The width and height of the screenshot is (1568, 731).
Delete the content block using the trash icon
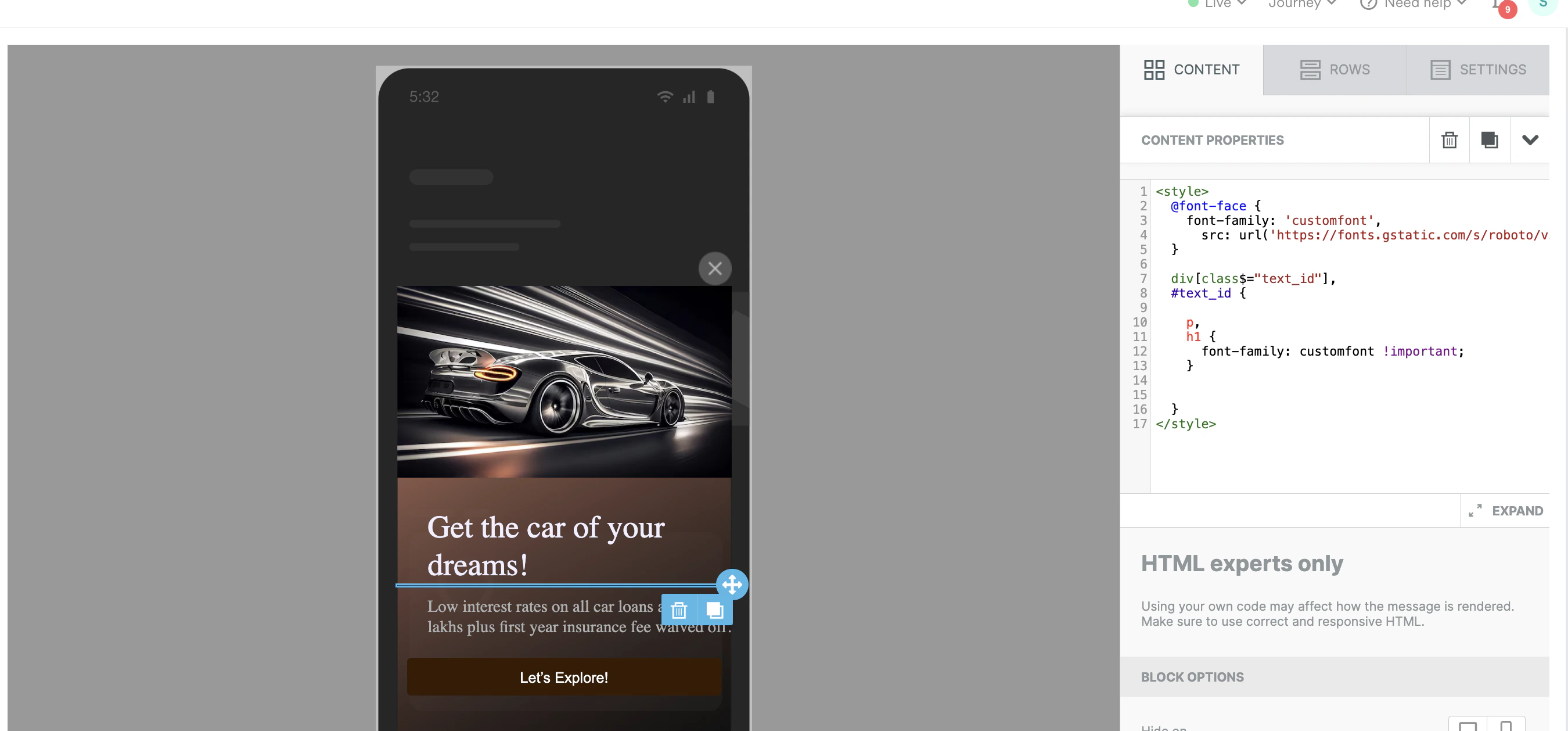point(1450,139)
